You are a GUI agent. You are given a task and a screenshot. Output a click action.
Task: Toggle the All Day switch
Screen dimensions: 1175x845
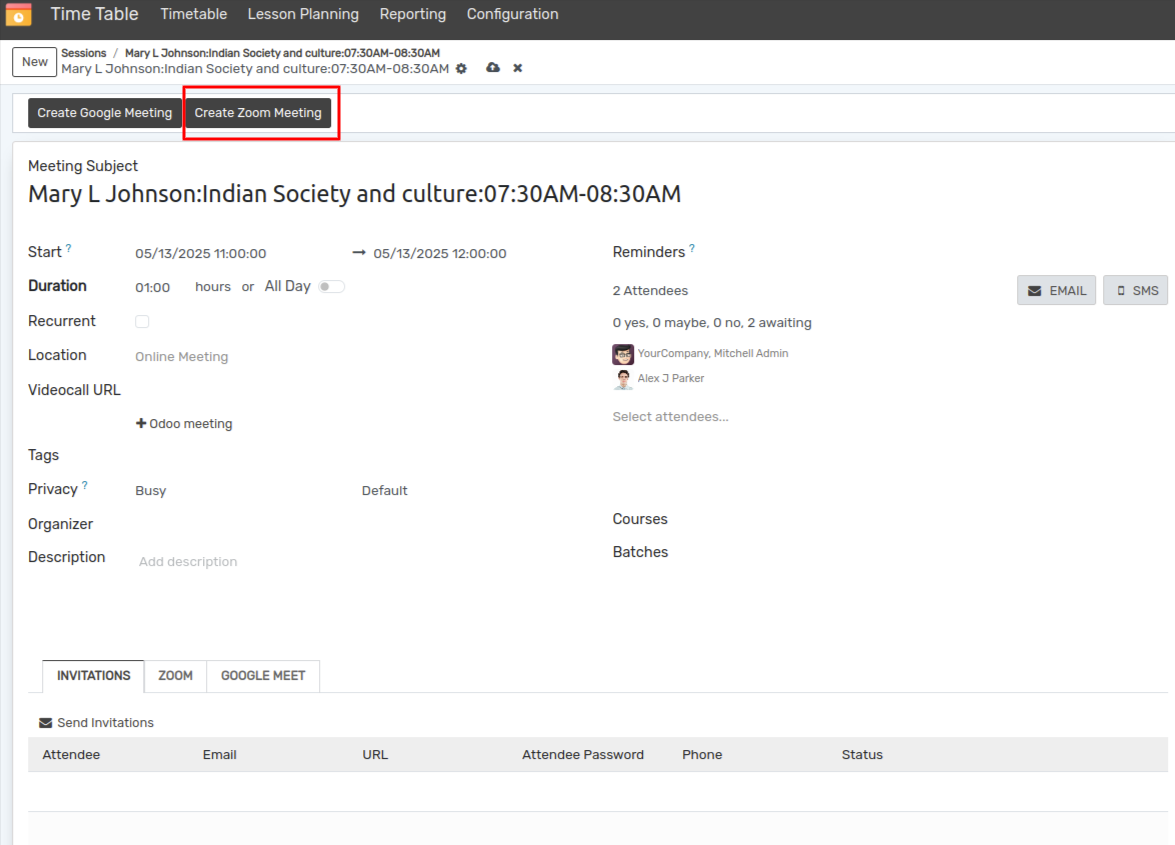point(331,287)
